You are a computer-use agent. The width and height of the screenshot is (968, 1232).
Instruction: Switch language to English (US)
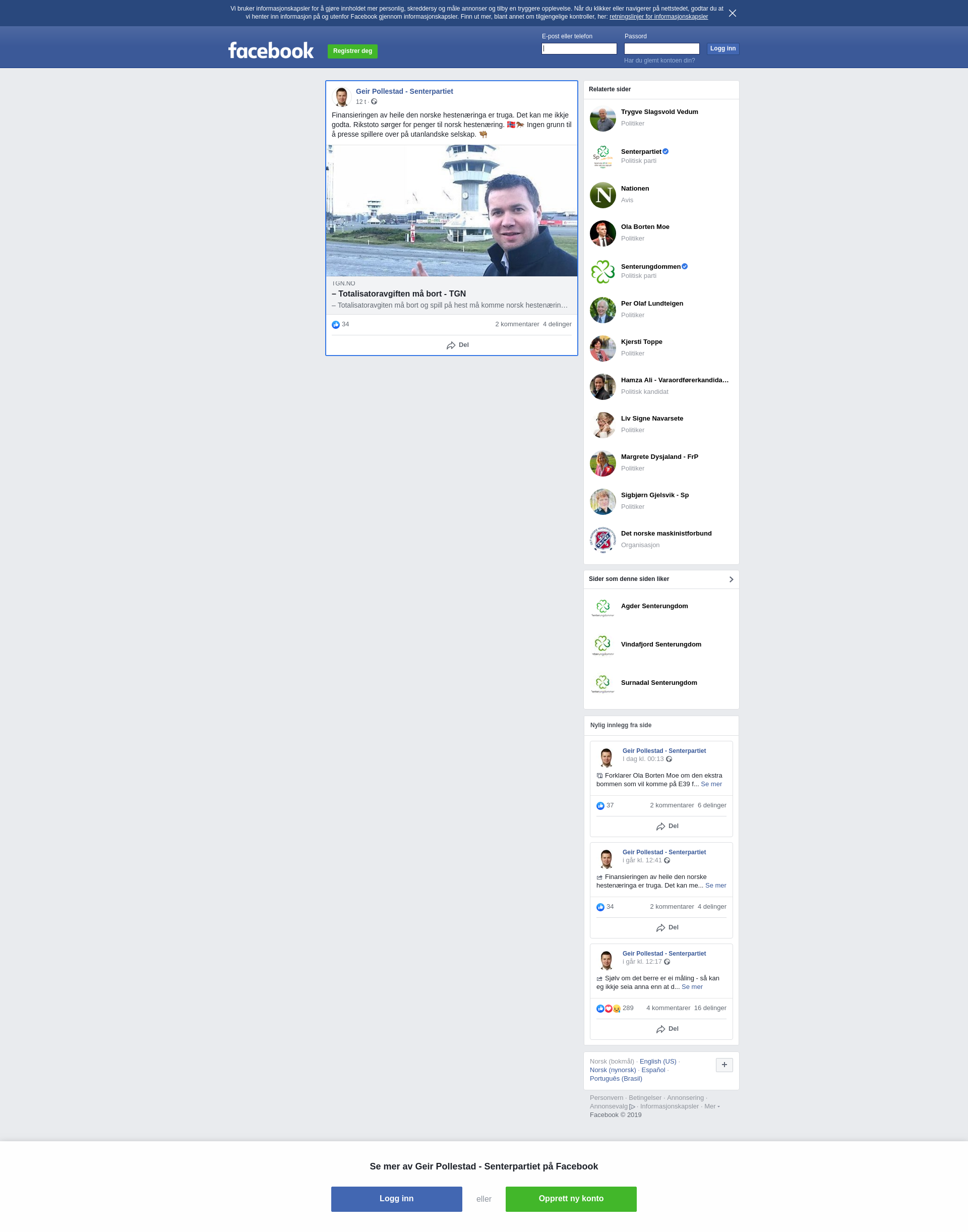pos(657,1062)
